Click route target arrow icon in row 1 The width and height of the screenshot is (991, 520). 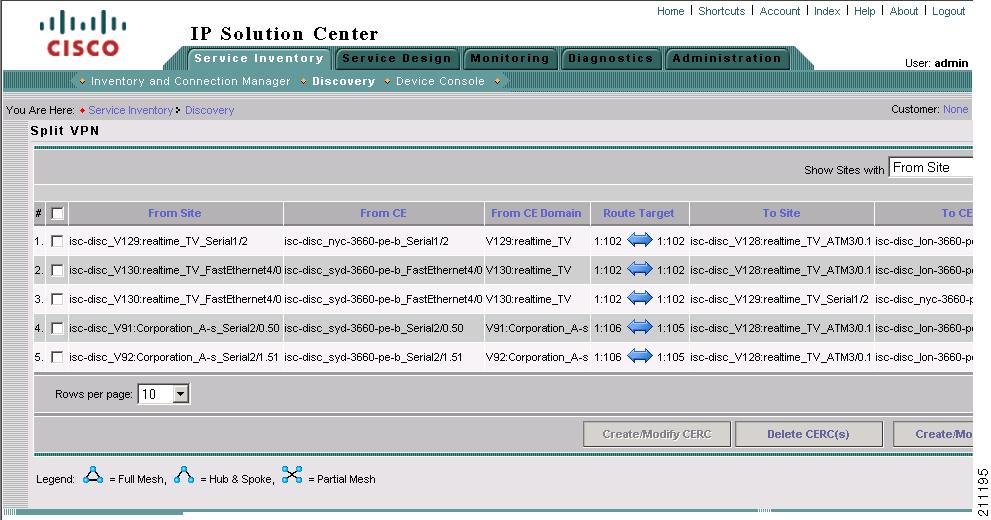click(x=640, y=241)
